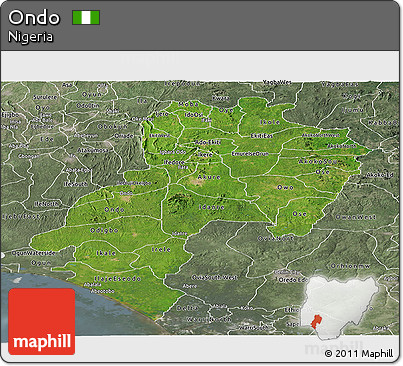
Task: Select the IdoOsi map label
Action: tap(194, 115)
